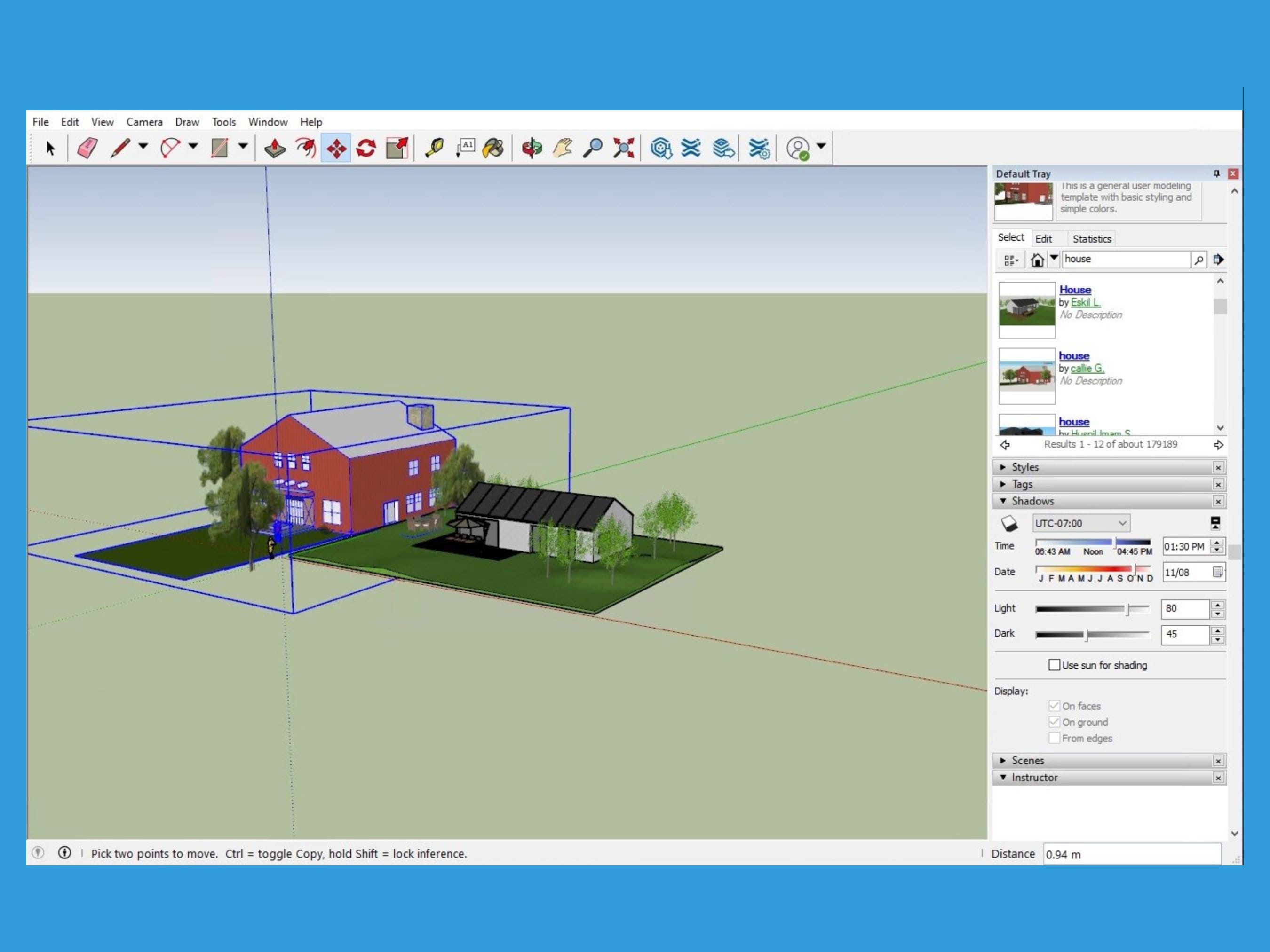Viewport: 1270px width, 952px height.
Task: Click the search magnifier button beside house
Action: point(1199,260)
